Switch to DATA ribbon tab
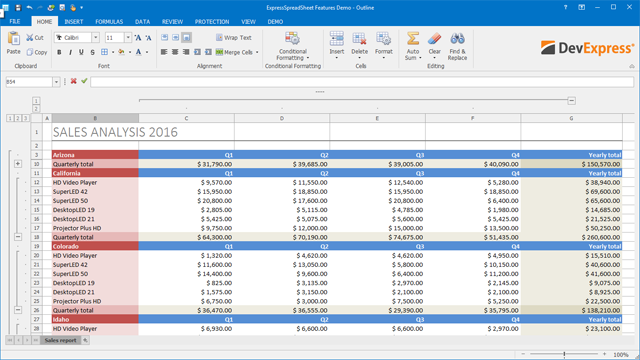The image size is (640, 360). (142, 22)
